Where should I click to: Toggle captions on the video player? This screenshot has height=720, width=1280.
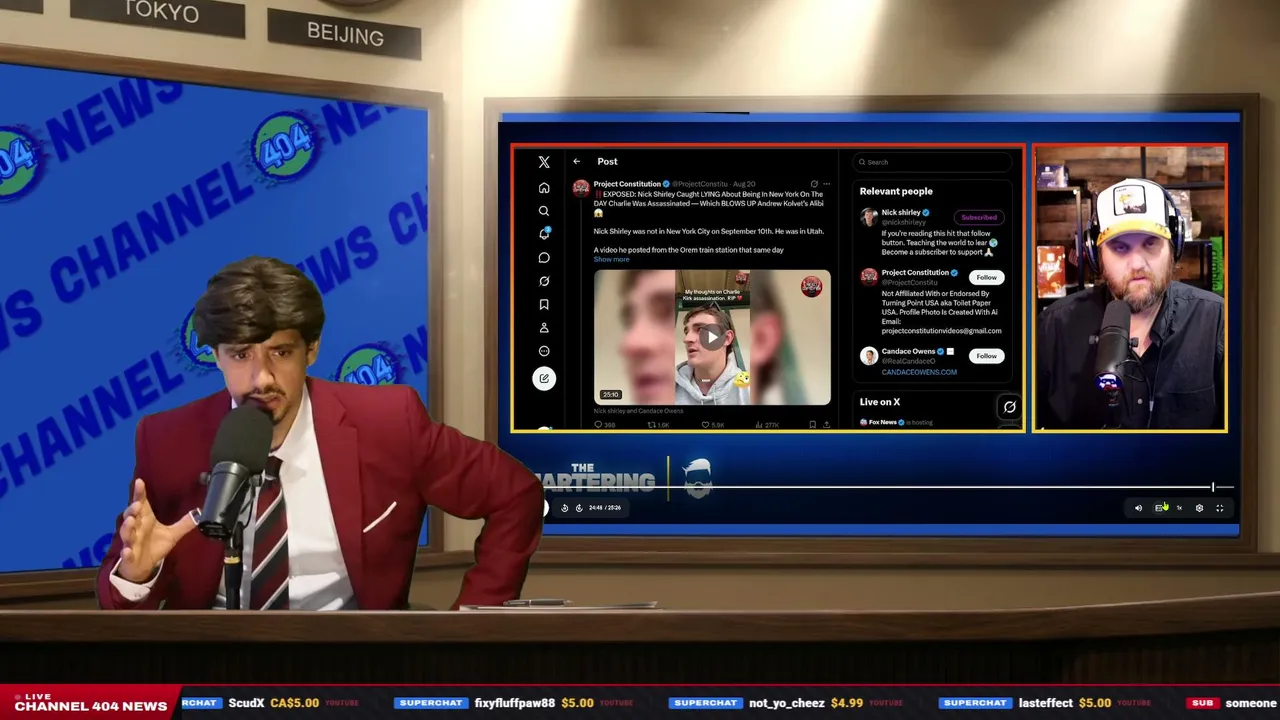1159,508
